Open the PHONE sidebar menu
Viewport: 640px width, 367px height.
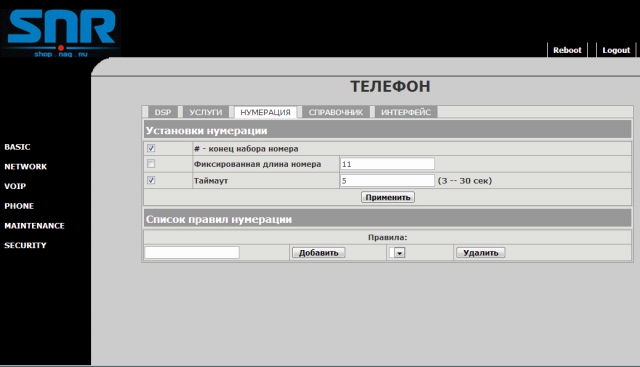(19, 206)
